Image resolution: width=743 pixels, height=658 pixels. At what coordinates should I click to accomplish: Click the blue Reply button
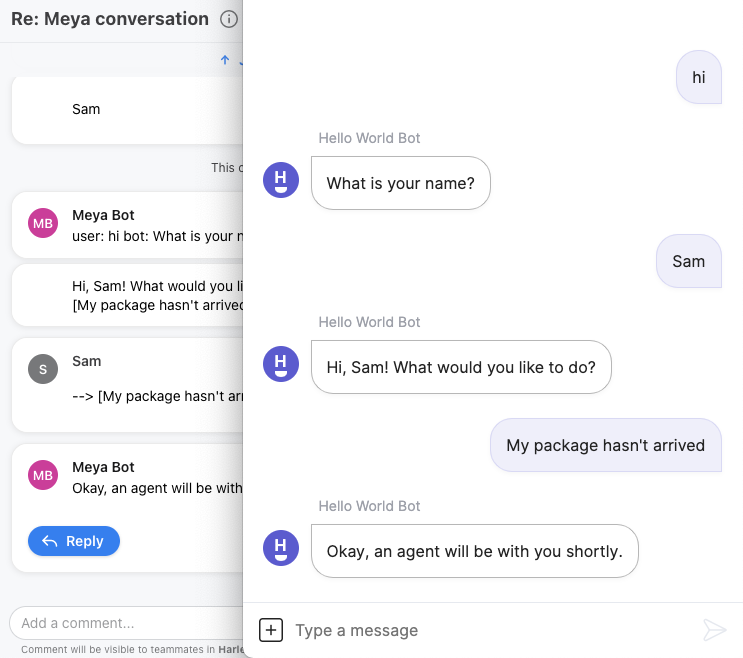(74, 541)
